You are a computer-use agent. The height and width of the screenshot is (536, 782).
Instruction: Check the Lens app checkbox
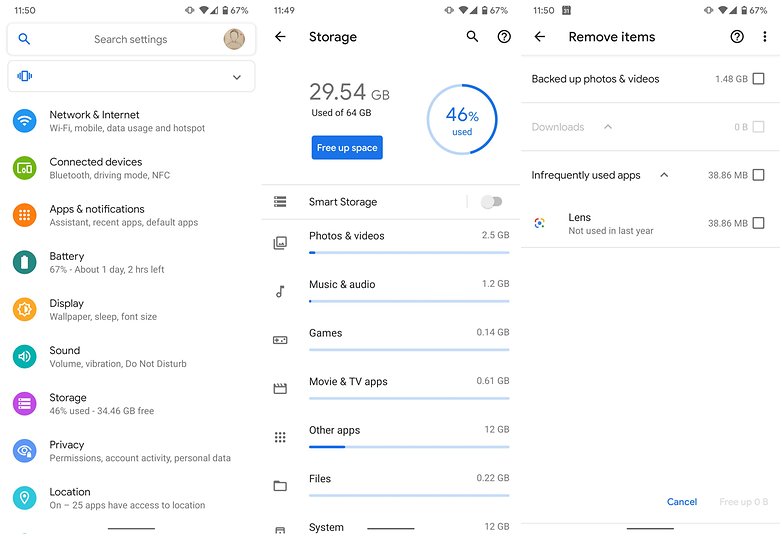[758, 223]
